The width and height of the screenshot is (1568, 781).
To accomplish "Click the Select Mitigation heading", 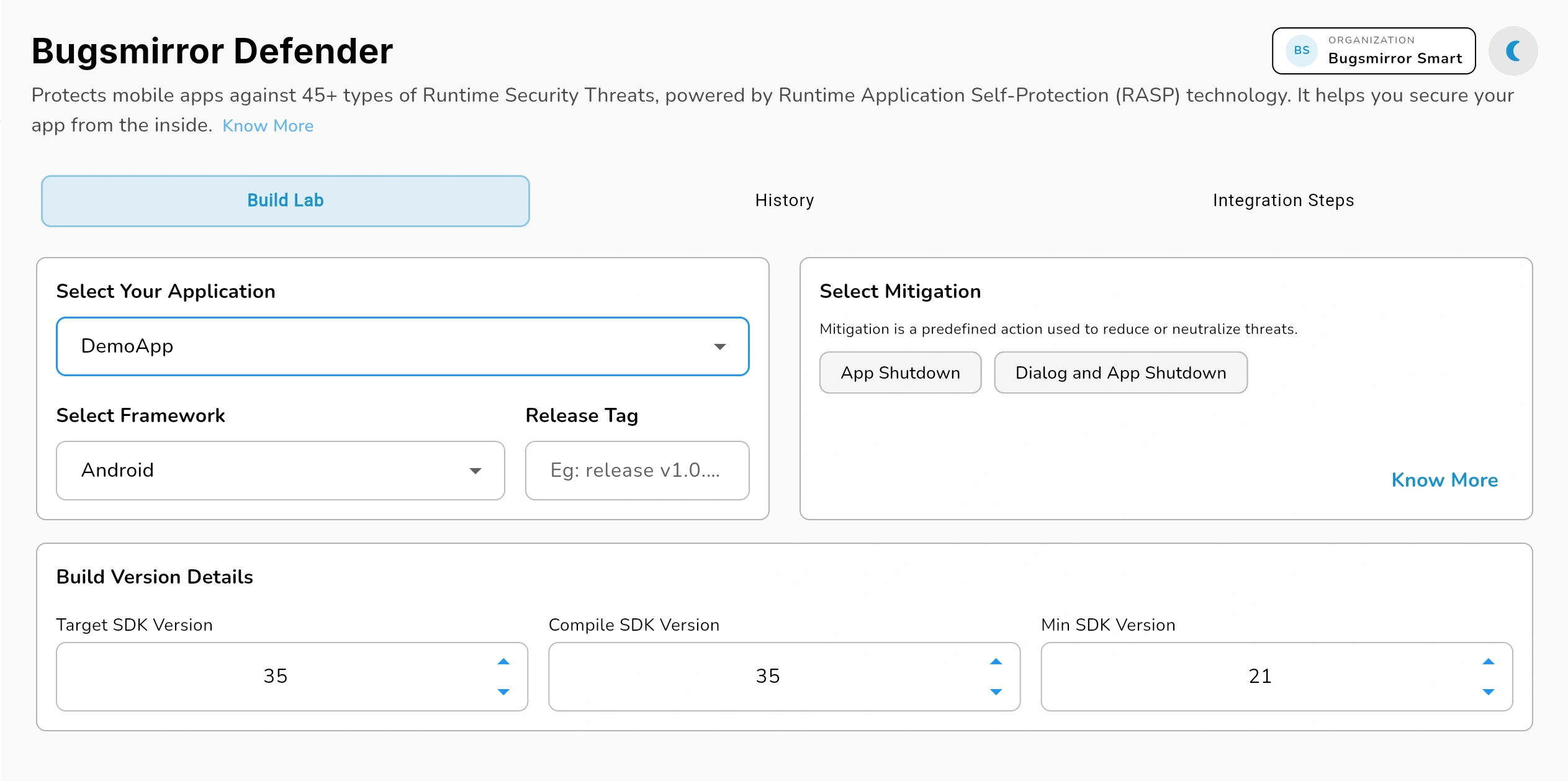I will coord(900,291).
